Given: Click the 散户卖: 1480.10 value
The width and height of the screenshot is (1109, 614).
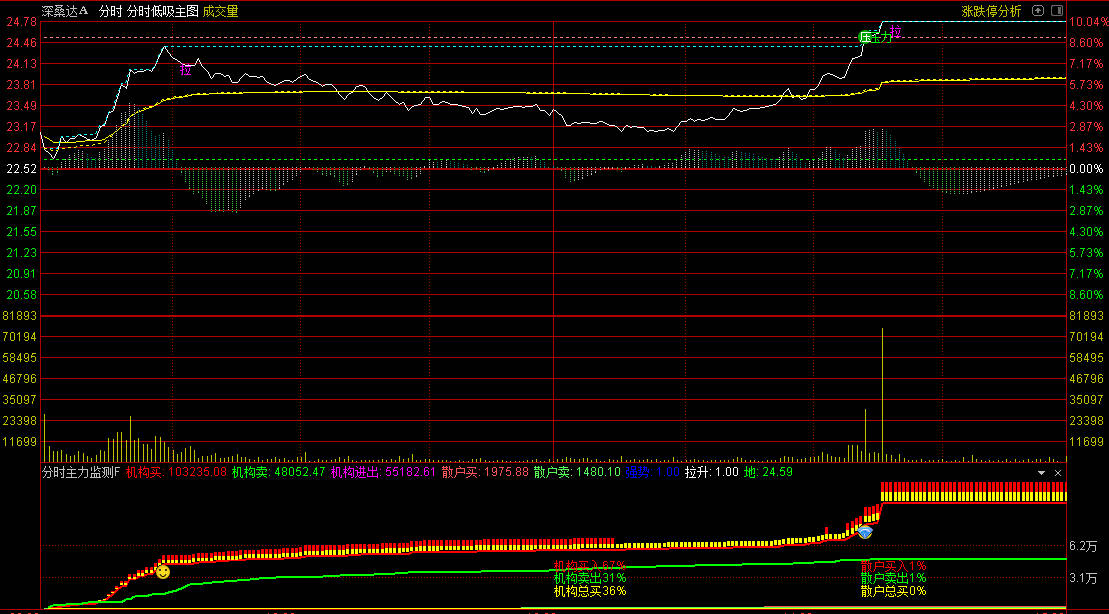Looking at the screenshot, I should [x=577, y=472].
